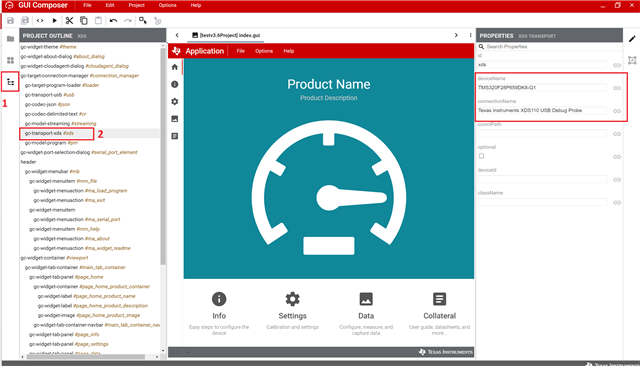Image resolution: width=640 pixels, height=366 pixels.
Task: Redo the last action
Action: (x=128, y=20)
